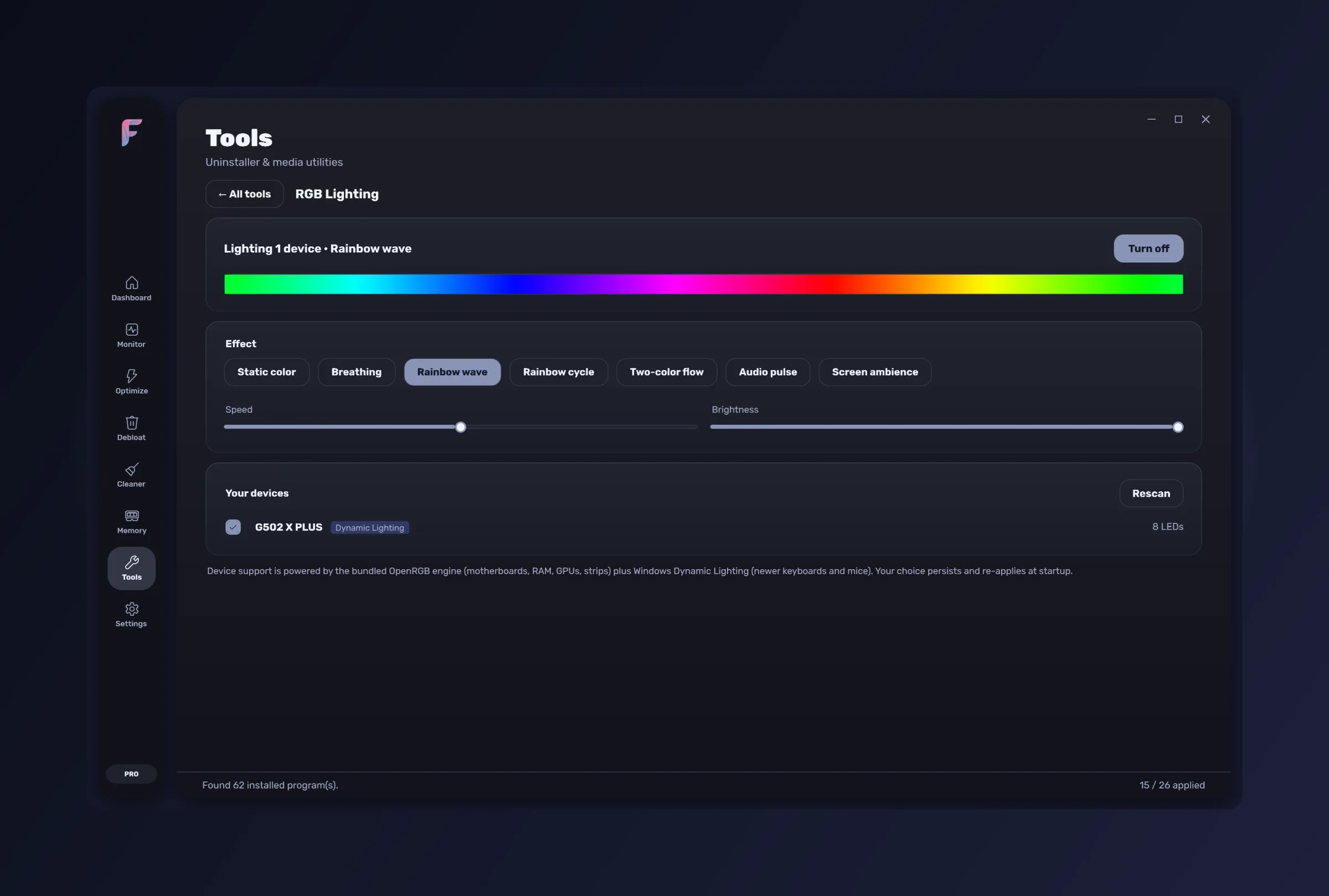
Task: Click the Dynamic Lighting tag
Action: 370,527
